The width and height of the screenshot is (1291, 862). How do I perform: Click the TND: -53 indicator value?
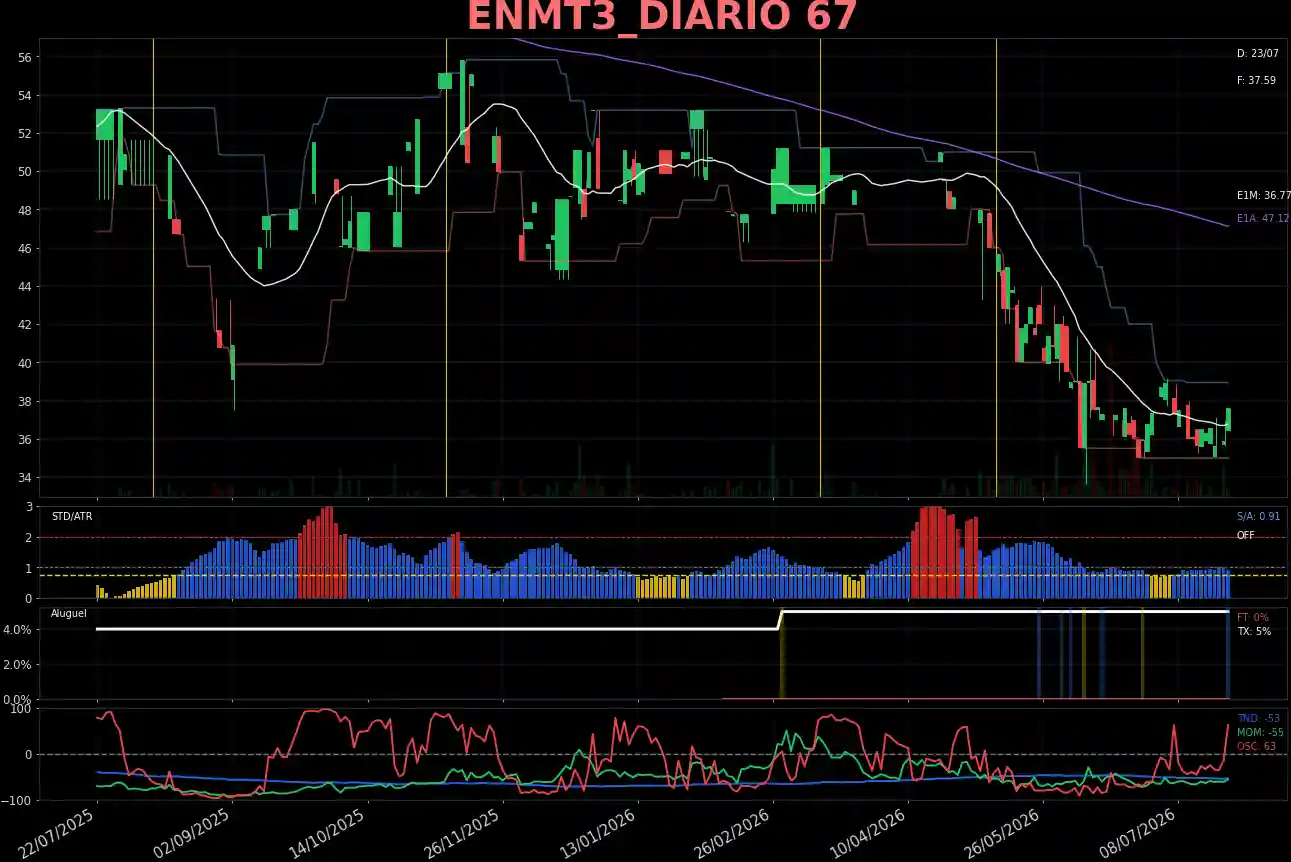tap(1258, 718)
